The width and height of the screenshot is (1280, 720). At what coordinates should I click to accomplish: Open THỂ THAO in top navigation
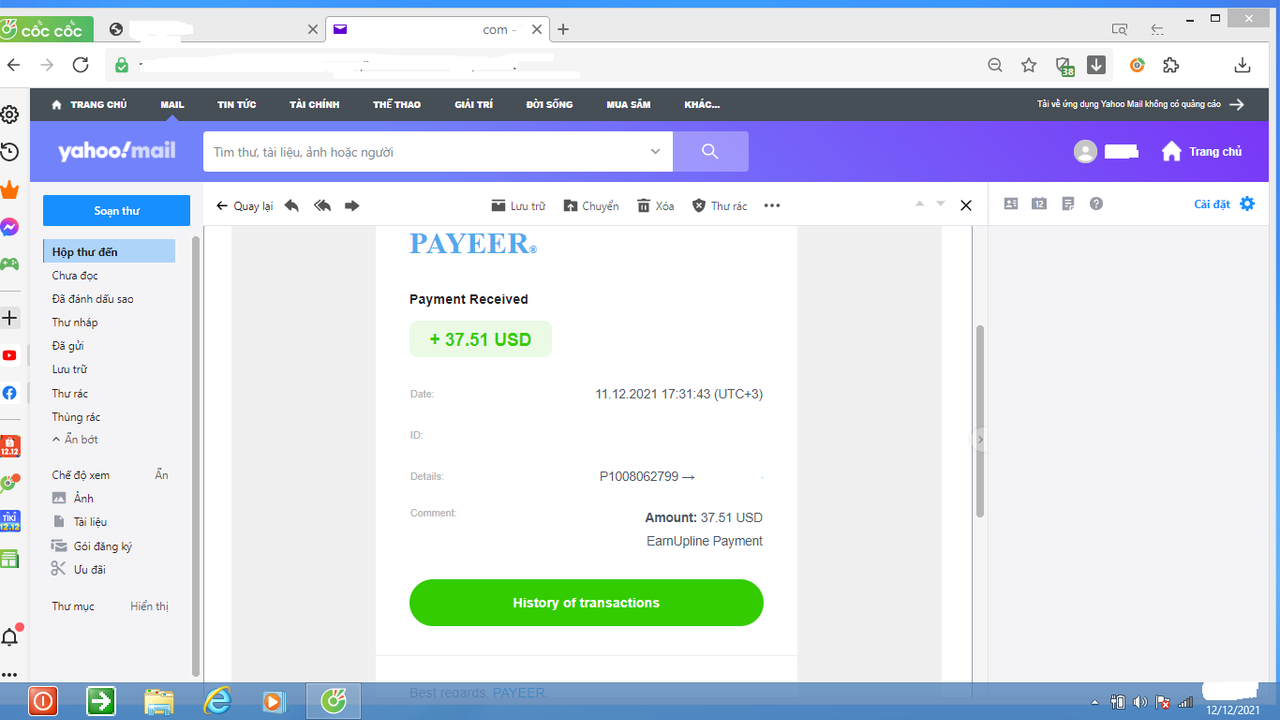tap(397, 105)
